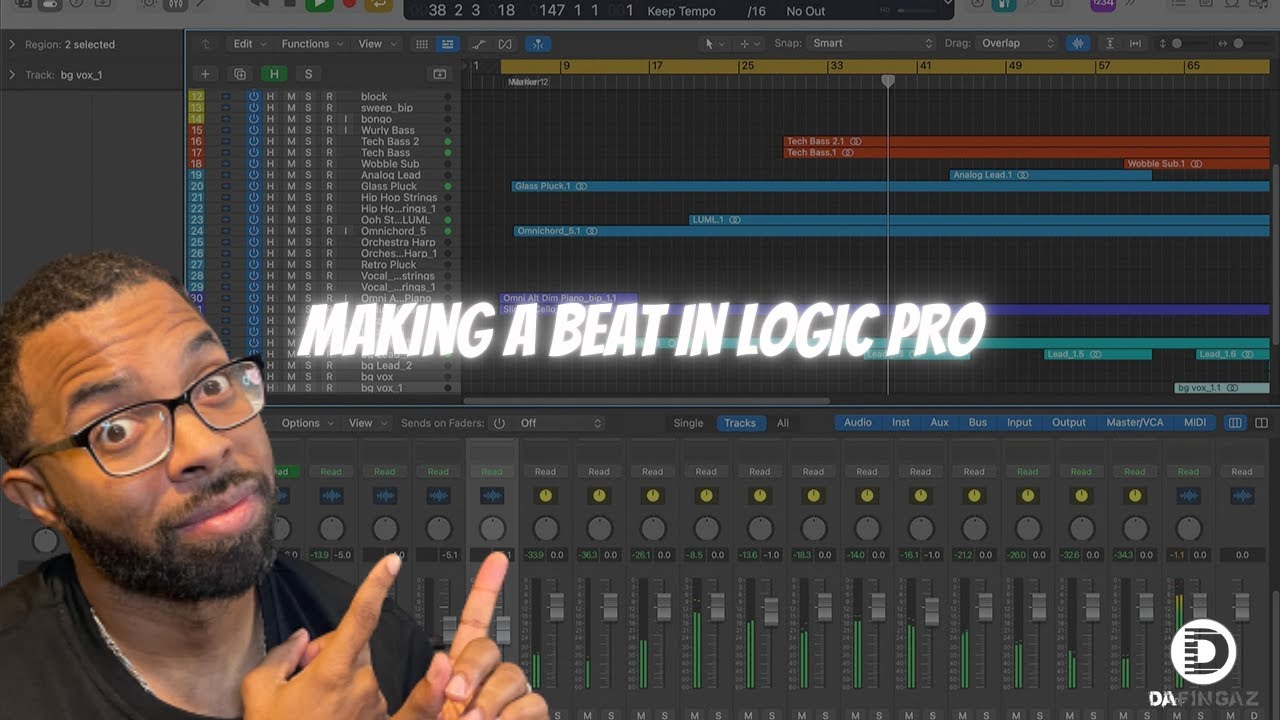The width and height of the screenshot is (1280, 720).
Task: Open the secondary command-click tool menu
Action: pos(749,44)
